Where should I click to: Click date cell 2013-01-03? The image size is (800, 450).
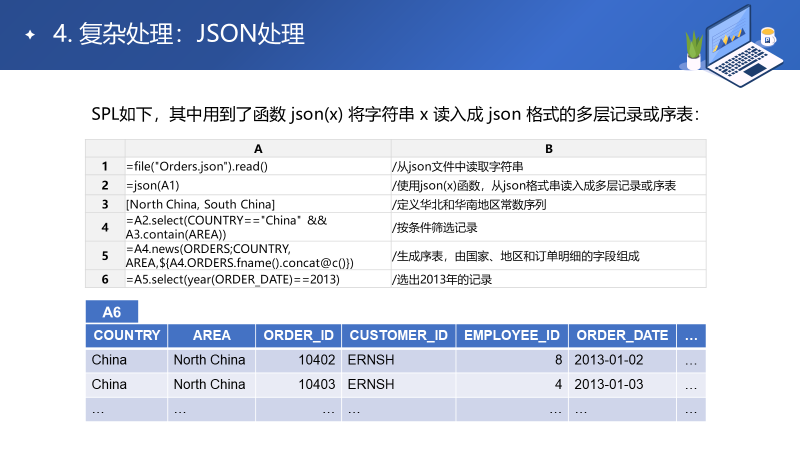(x=622, y=384)
